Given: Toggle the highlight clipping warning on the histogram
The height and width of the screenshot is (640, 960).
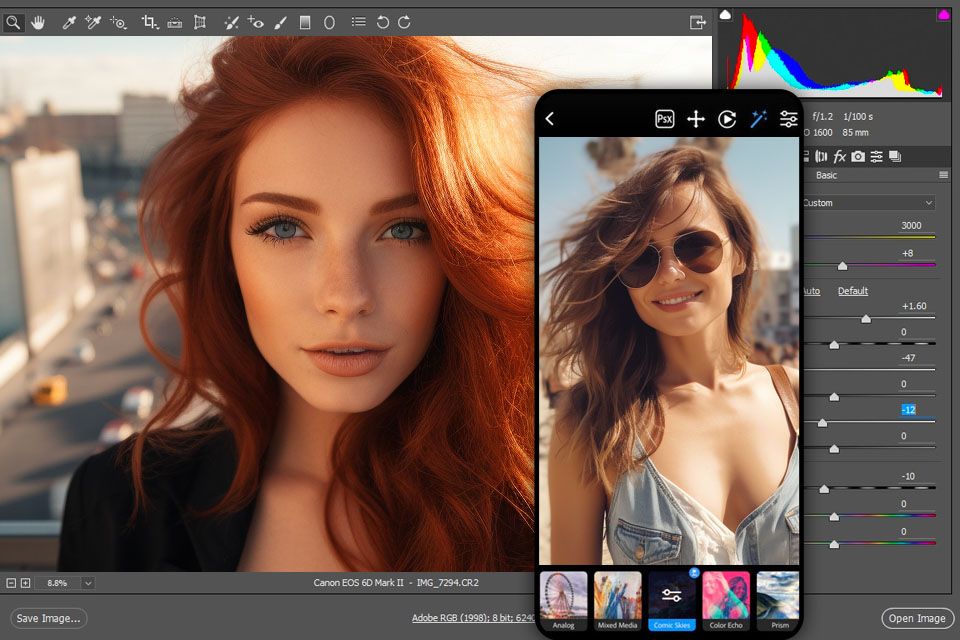Looking at the screenshot, I should pyautogui.click(x=941, y=14).
